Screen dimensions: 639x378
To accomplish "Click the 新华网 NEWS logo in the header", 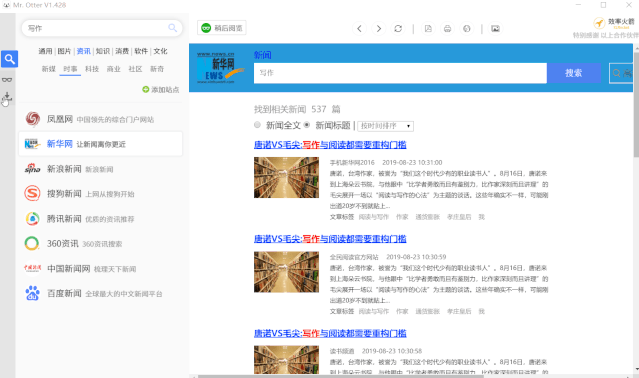I will pos(220,68).
